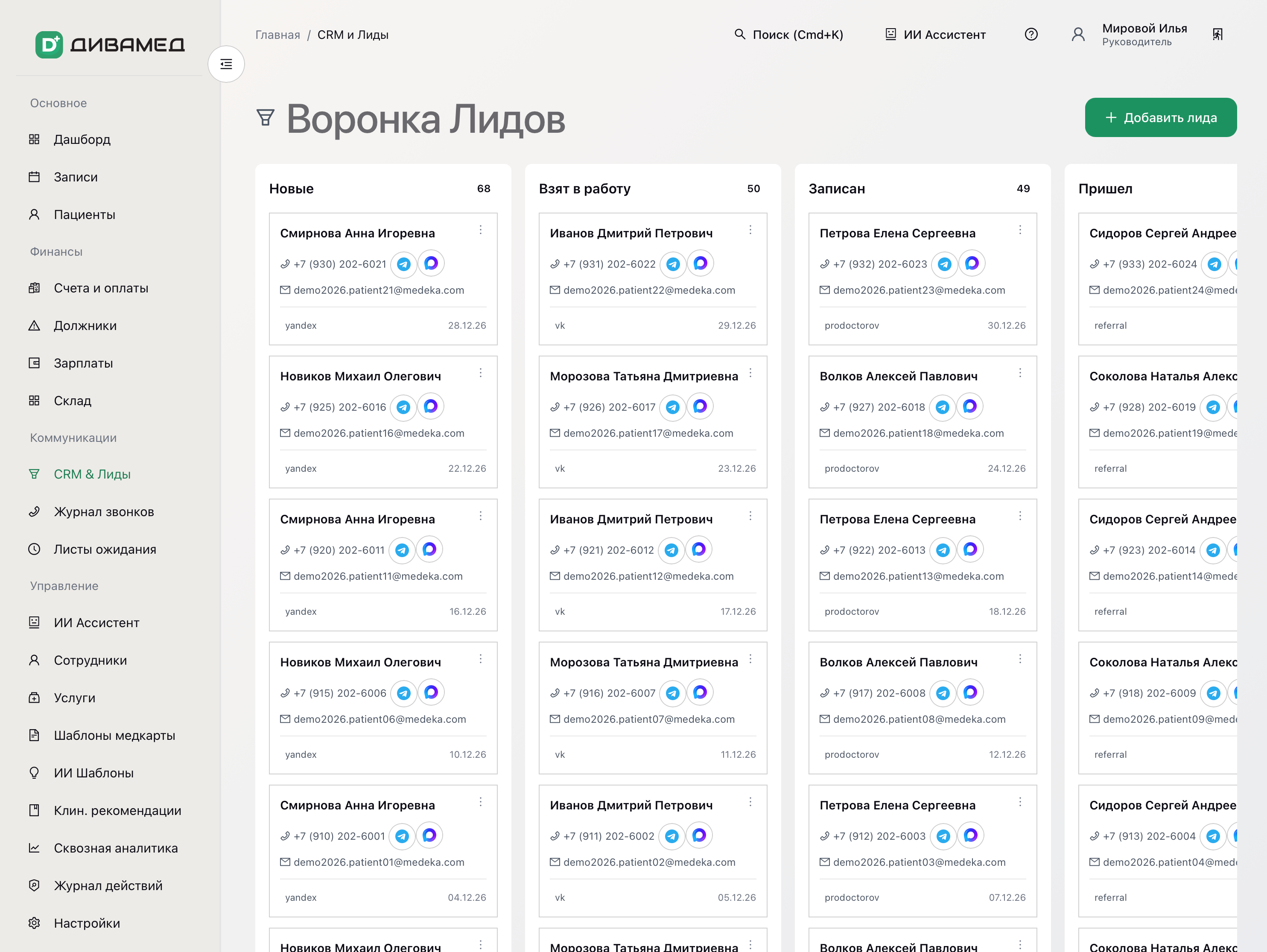The width and height of the screenshot is (1267, 952).
Task: Open Журнал действий page
Action: tap(109, 885)
